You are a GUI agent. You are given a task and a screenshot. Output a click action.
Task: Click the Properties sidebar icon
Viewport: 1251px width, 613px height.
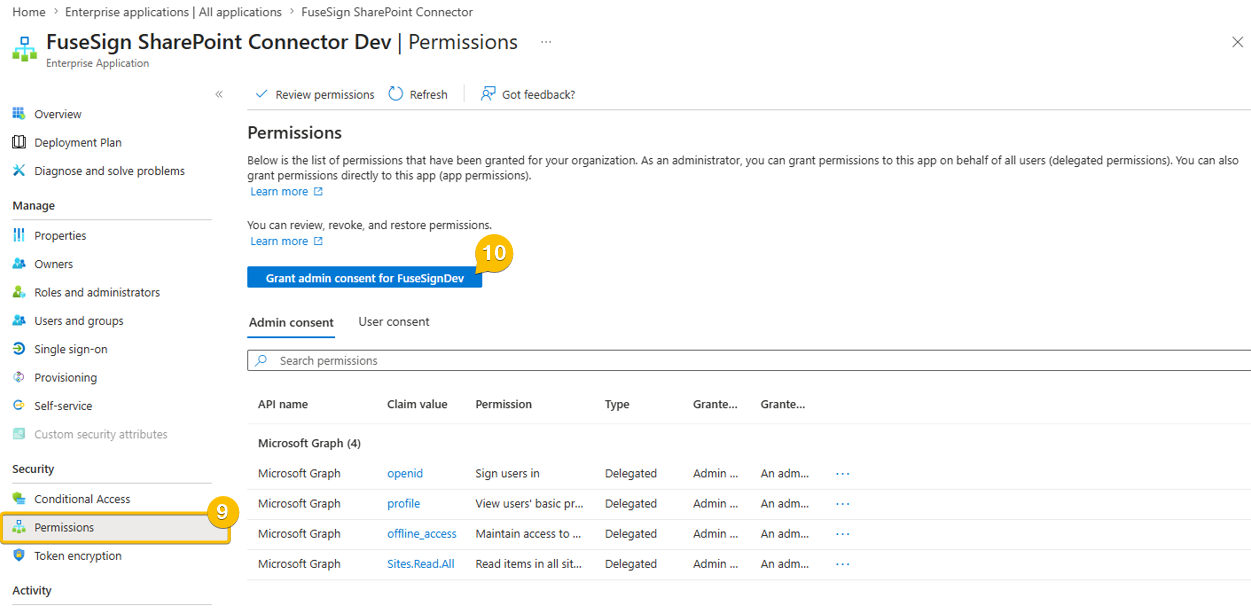pos(18,235)
